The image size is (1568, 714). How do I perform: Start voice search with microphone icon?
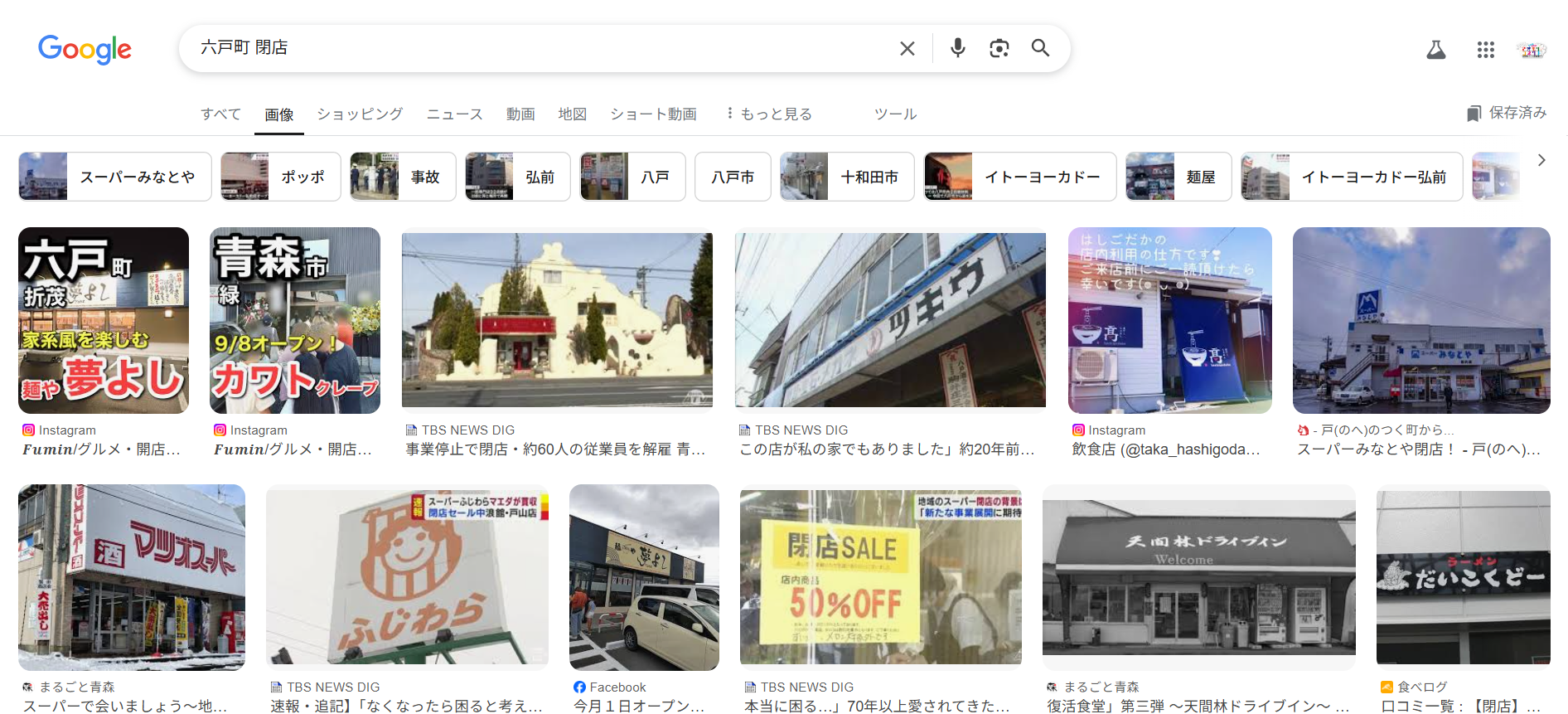click(958, 48)
